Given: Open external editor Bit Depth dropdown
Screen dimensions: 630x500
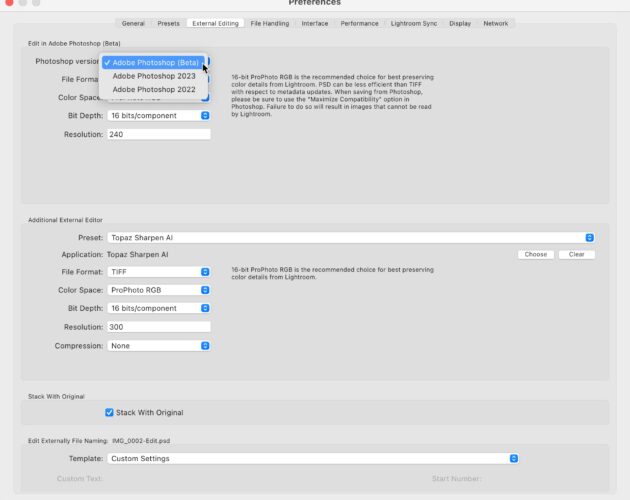Looking at the screenshot, I should click(x=159, y=308).
